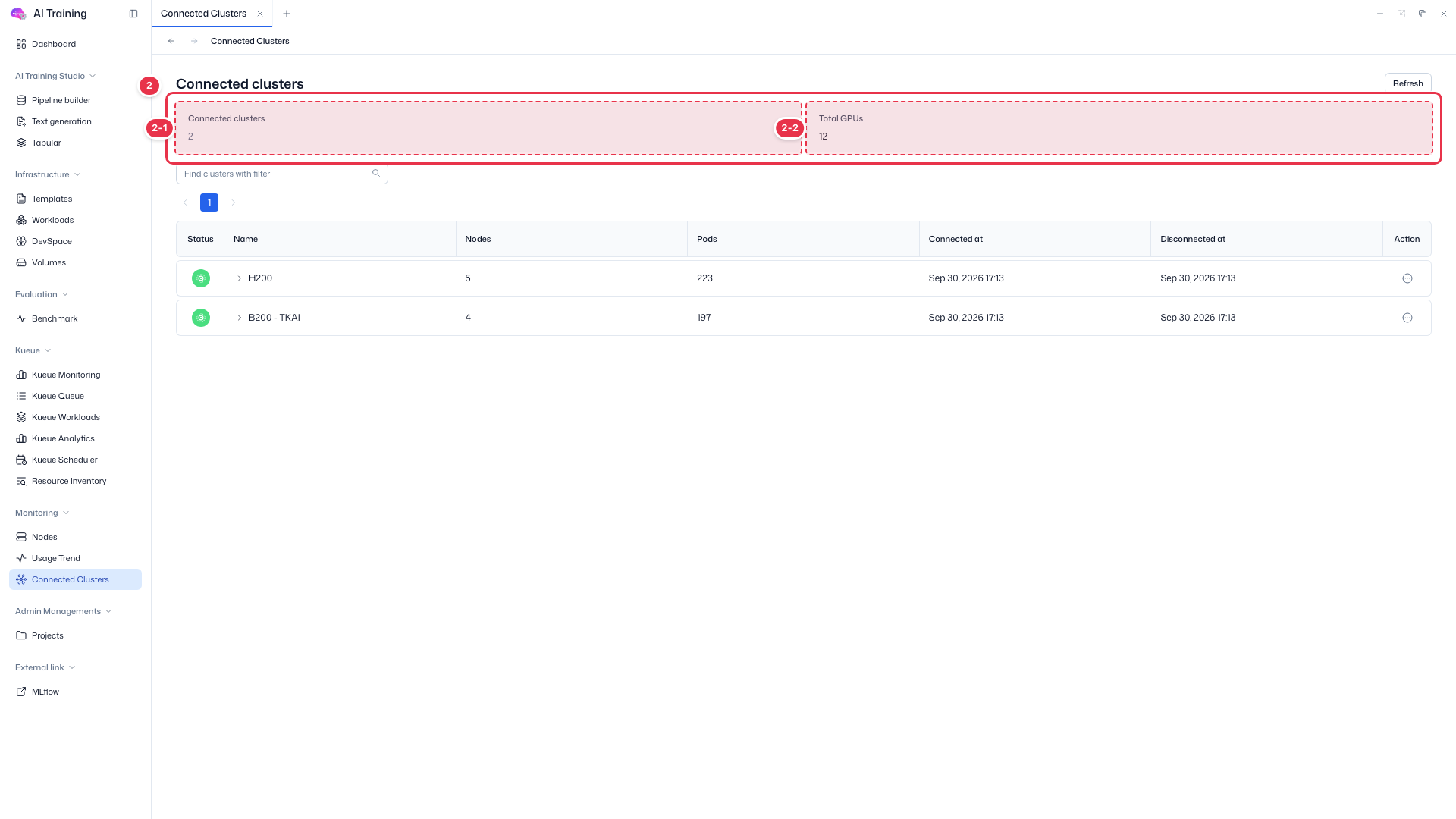Click the green status icon of H200
The image size is (1456, 819).
click(x=201, y=278)
